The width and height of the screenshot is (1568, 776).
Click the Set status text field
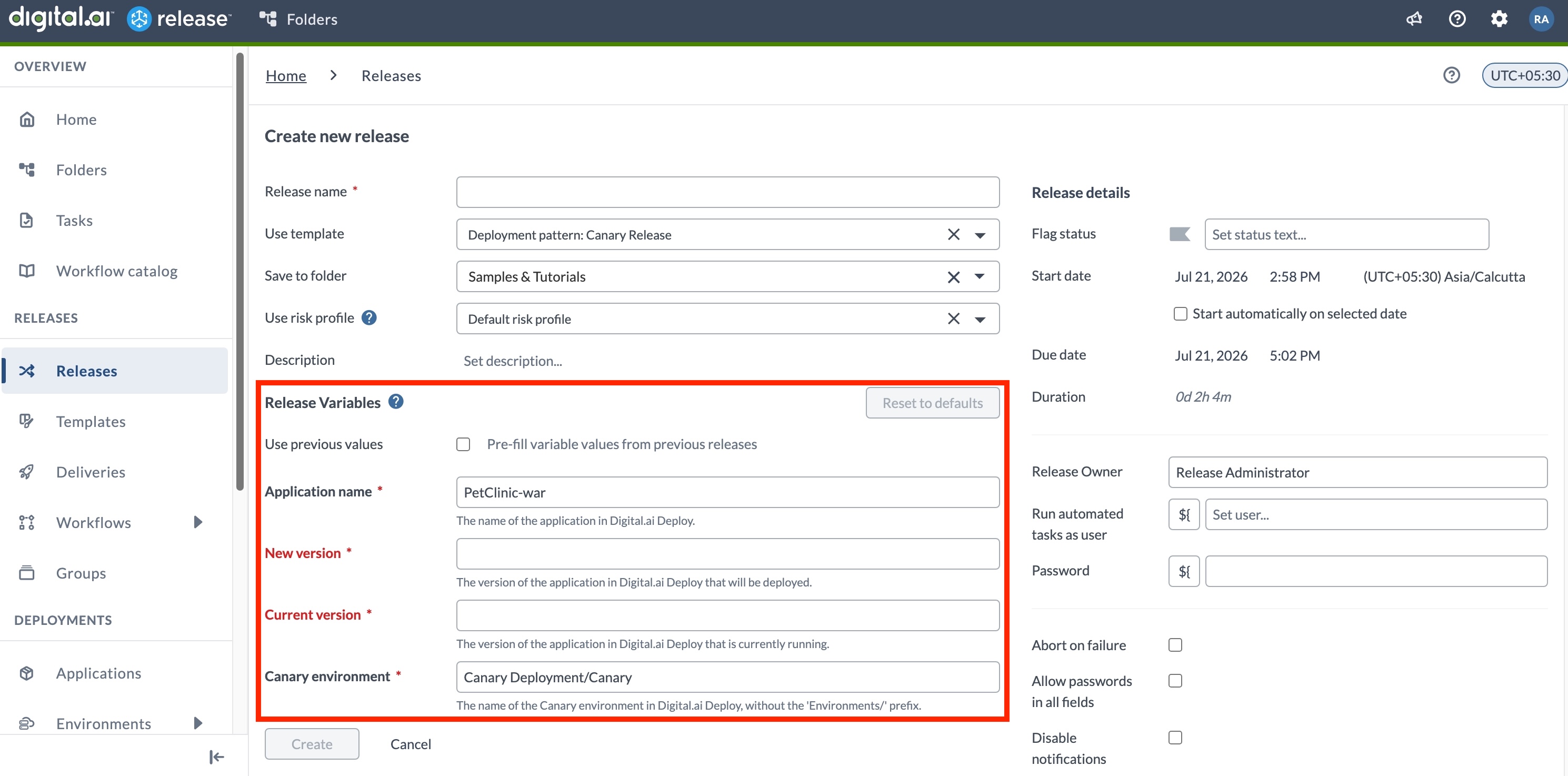[1346, 234]
